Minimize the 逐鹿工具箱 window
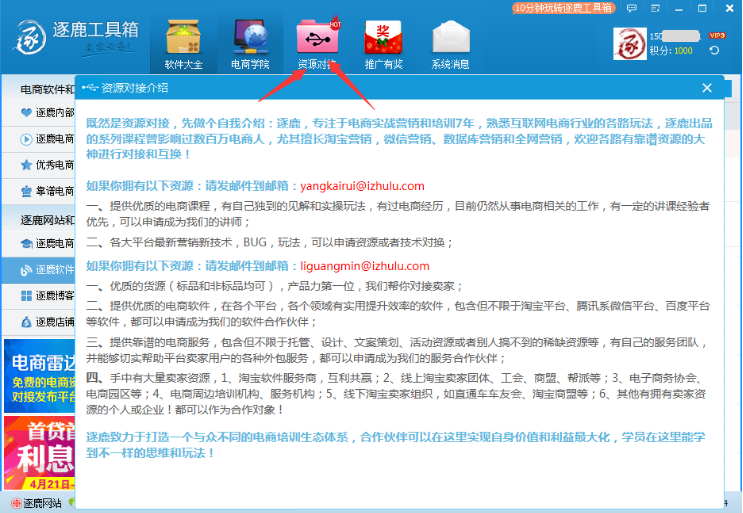 pos(679,9)
